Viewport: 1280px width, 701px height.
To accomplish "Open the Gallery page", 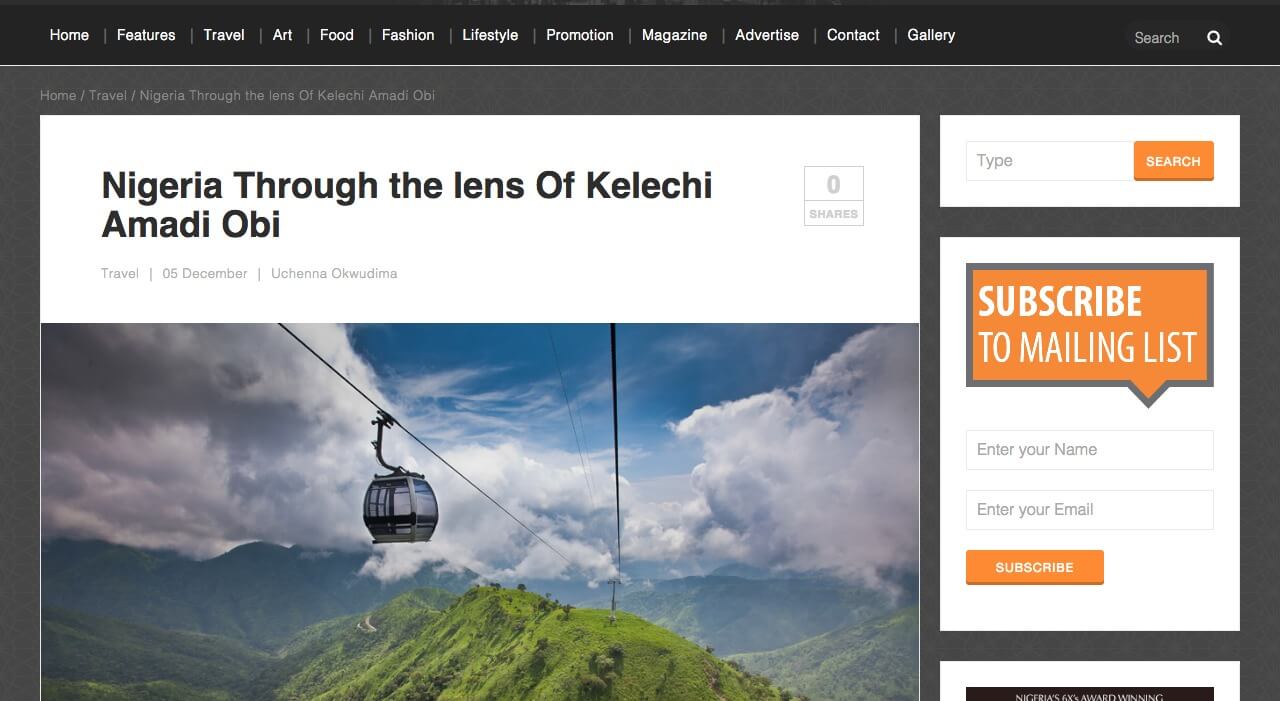I will pyautogui.click(x=931, y=35).
